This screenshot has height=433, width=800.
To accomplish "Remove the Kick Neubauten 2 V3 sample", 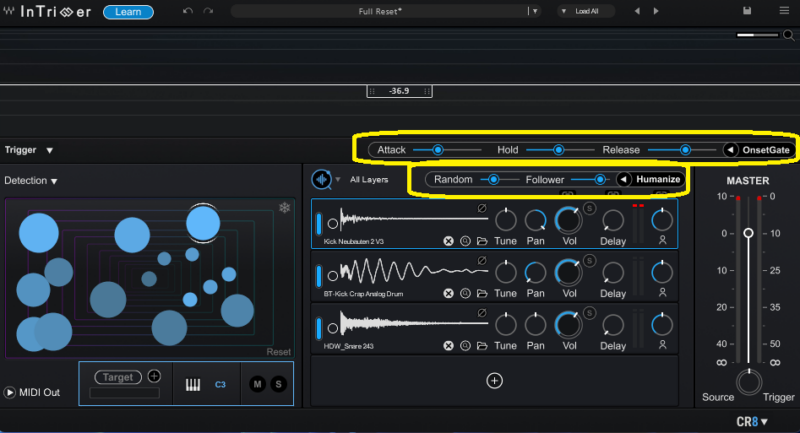I will point(449,241).
